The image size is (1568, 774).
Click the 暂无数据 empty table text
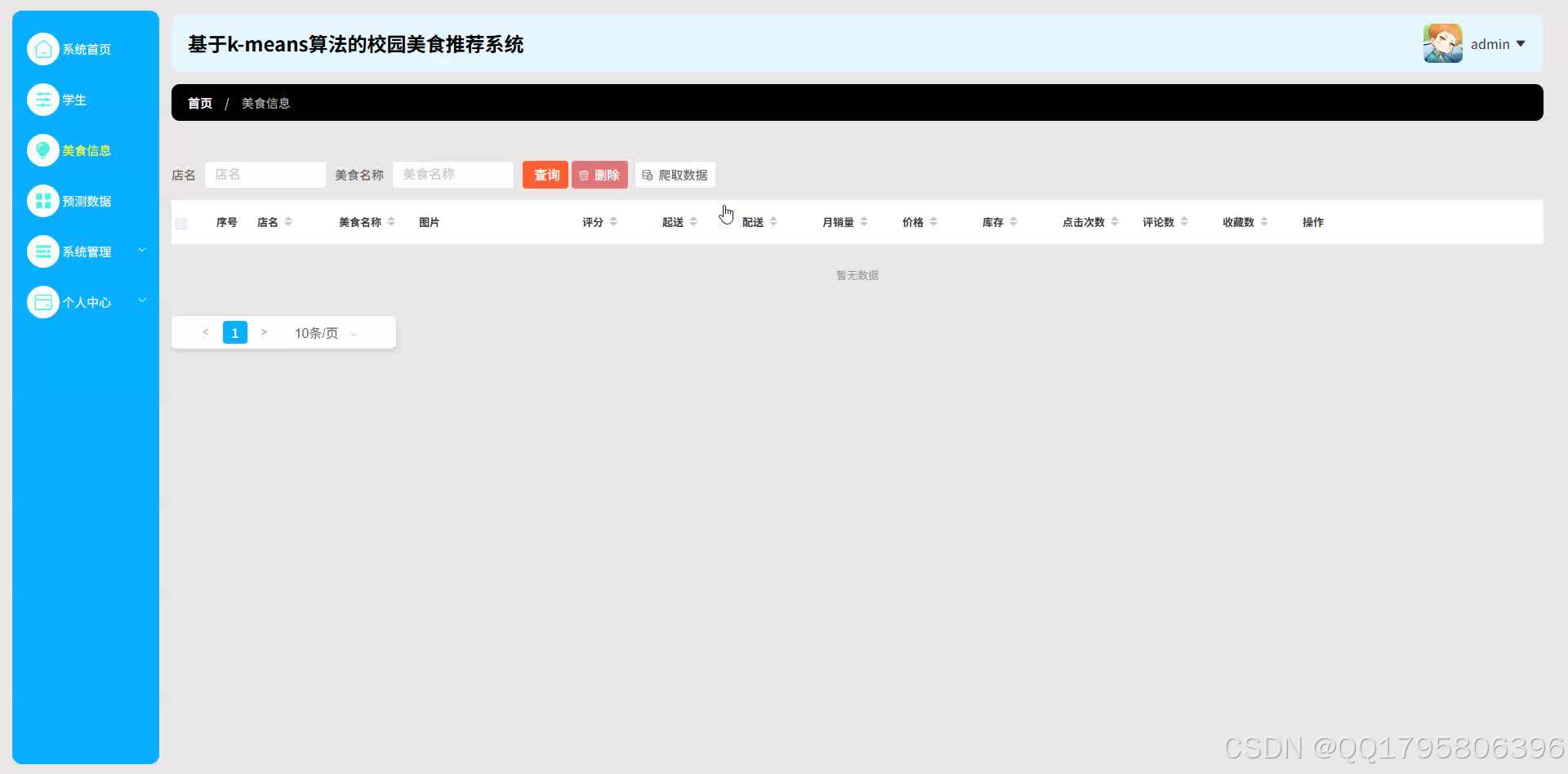click(857, 275)
